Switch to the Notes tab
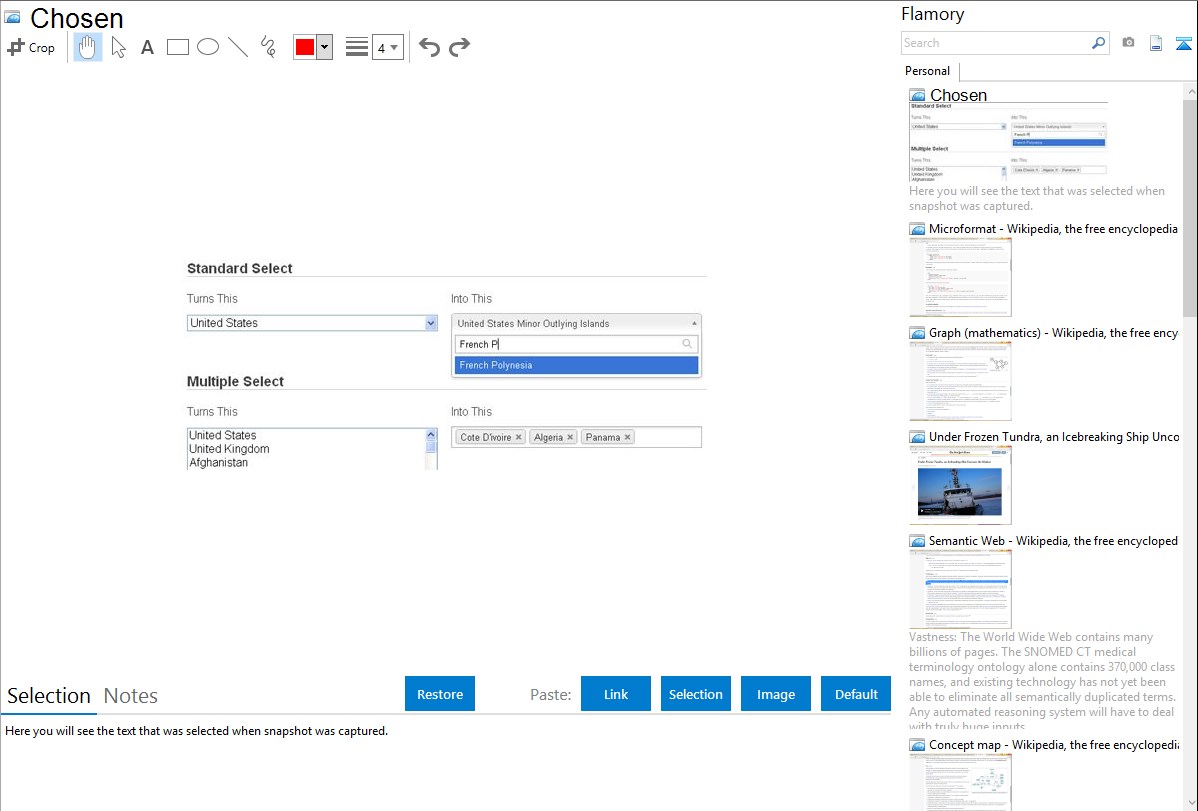Viewport: 1198px width, 811px height. [131, 696]
